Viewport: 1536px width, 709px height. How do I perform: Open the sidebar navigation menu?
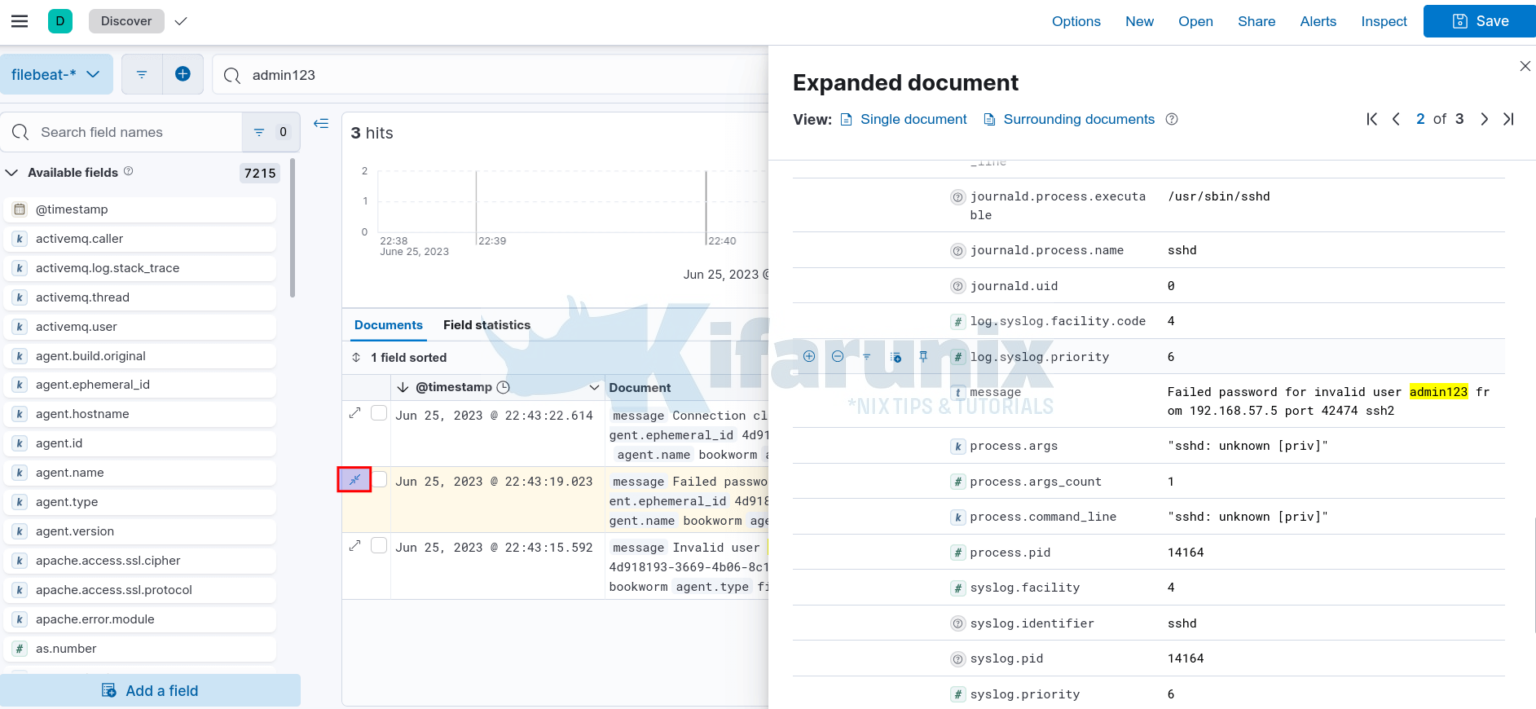click(19, 20)
